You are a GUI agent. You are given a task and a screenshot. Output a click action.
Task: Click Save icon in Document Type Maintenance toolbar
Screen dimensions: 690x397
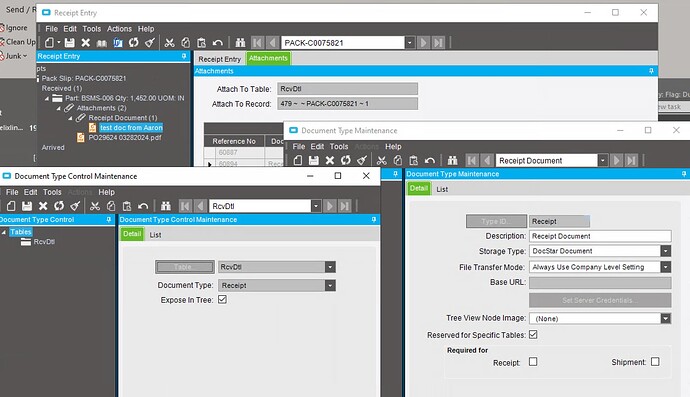314,161
